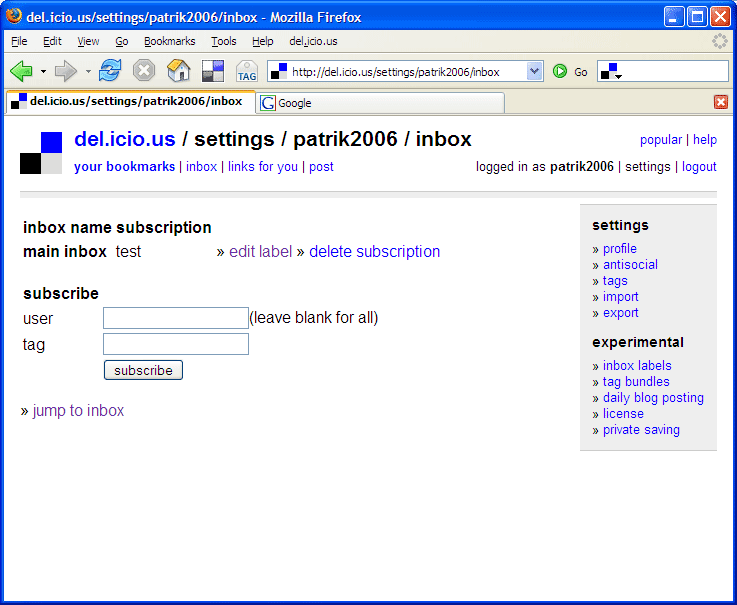Open the File menu
This screenshot has width=737, height=605.
[19, 41]
